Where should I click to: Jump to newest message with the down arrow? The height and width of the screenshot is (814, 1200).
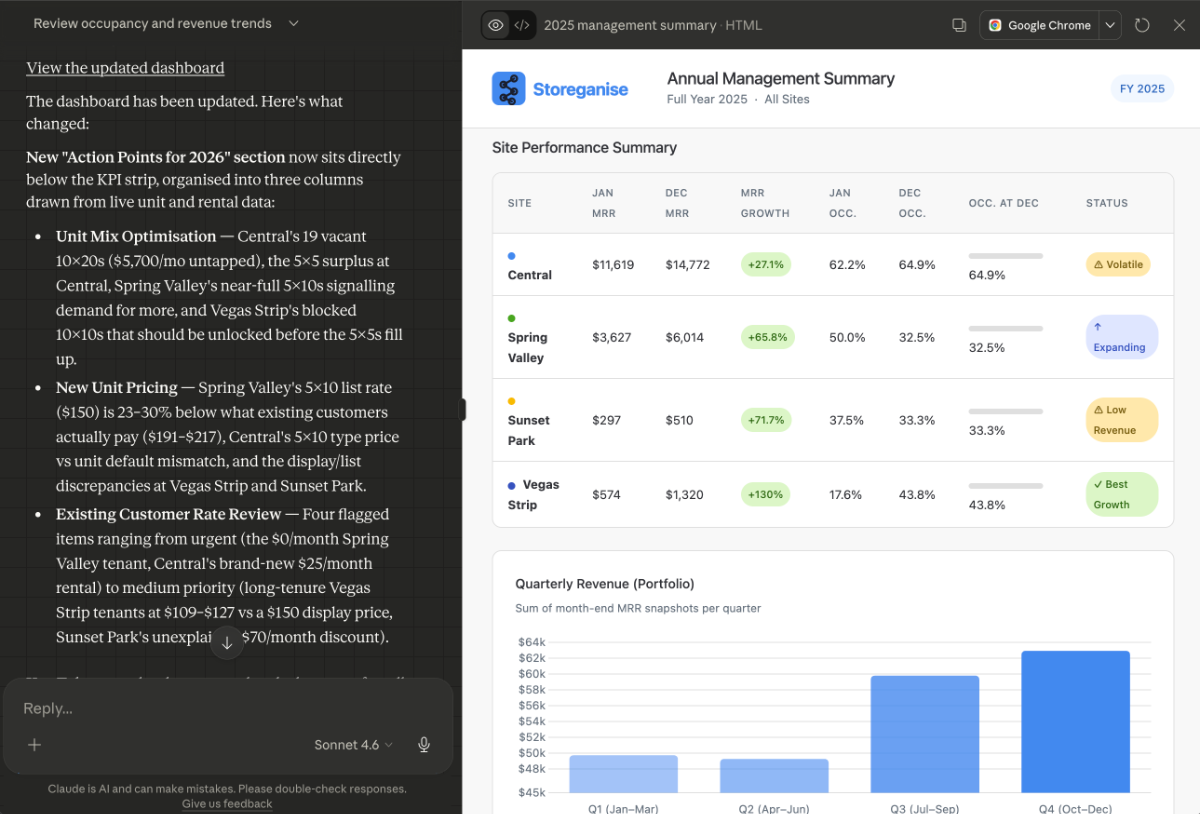227,643
